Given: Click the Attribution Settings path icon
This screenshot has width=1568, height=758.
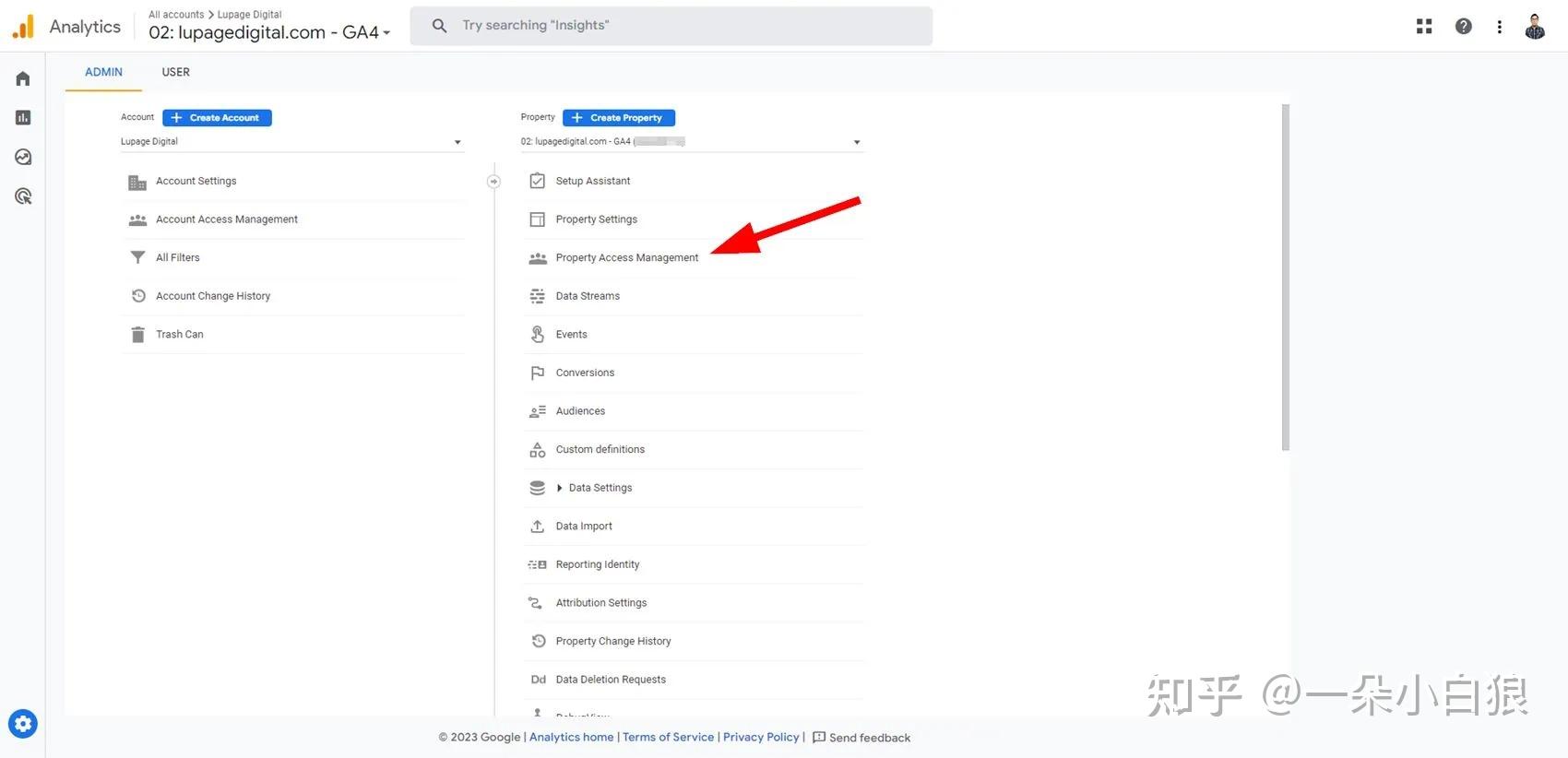Looking at the screenshot, I should (535, 603).
